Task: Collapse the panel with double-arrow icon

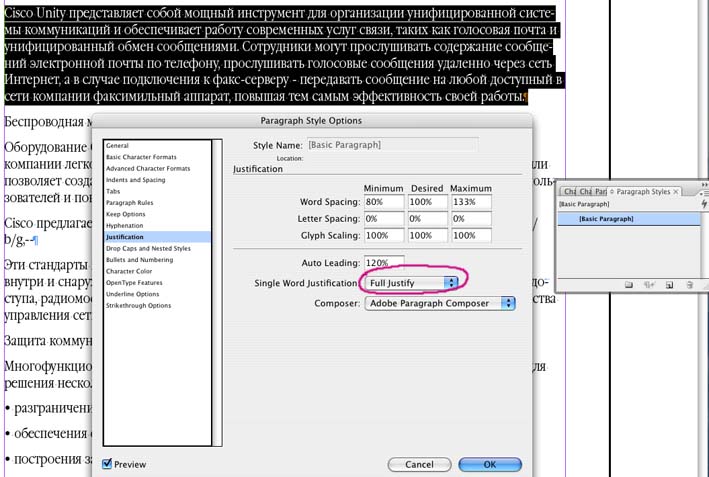Action: (x=704, y=185)
